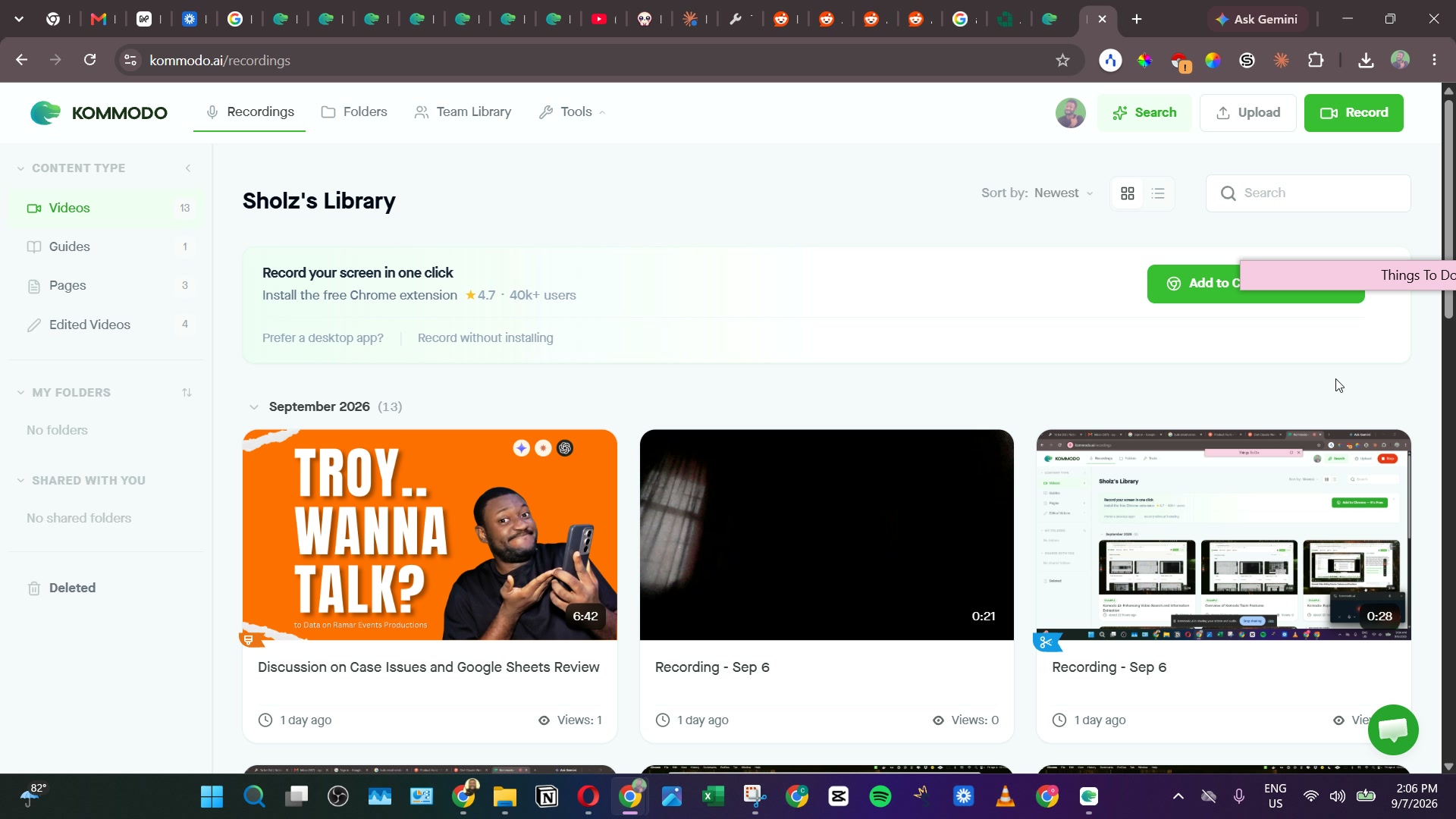Open the green chat support bubble

click(1393, 730)
